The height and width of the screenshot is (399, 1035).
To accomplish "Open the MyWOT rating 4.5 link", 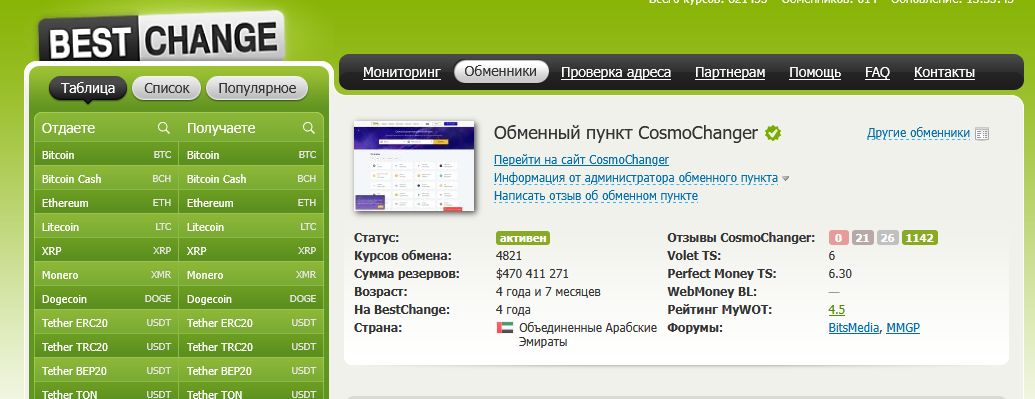I will (836, 310).
